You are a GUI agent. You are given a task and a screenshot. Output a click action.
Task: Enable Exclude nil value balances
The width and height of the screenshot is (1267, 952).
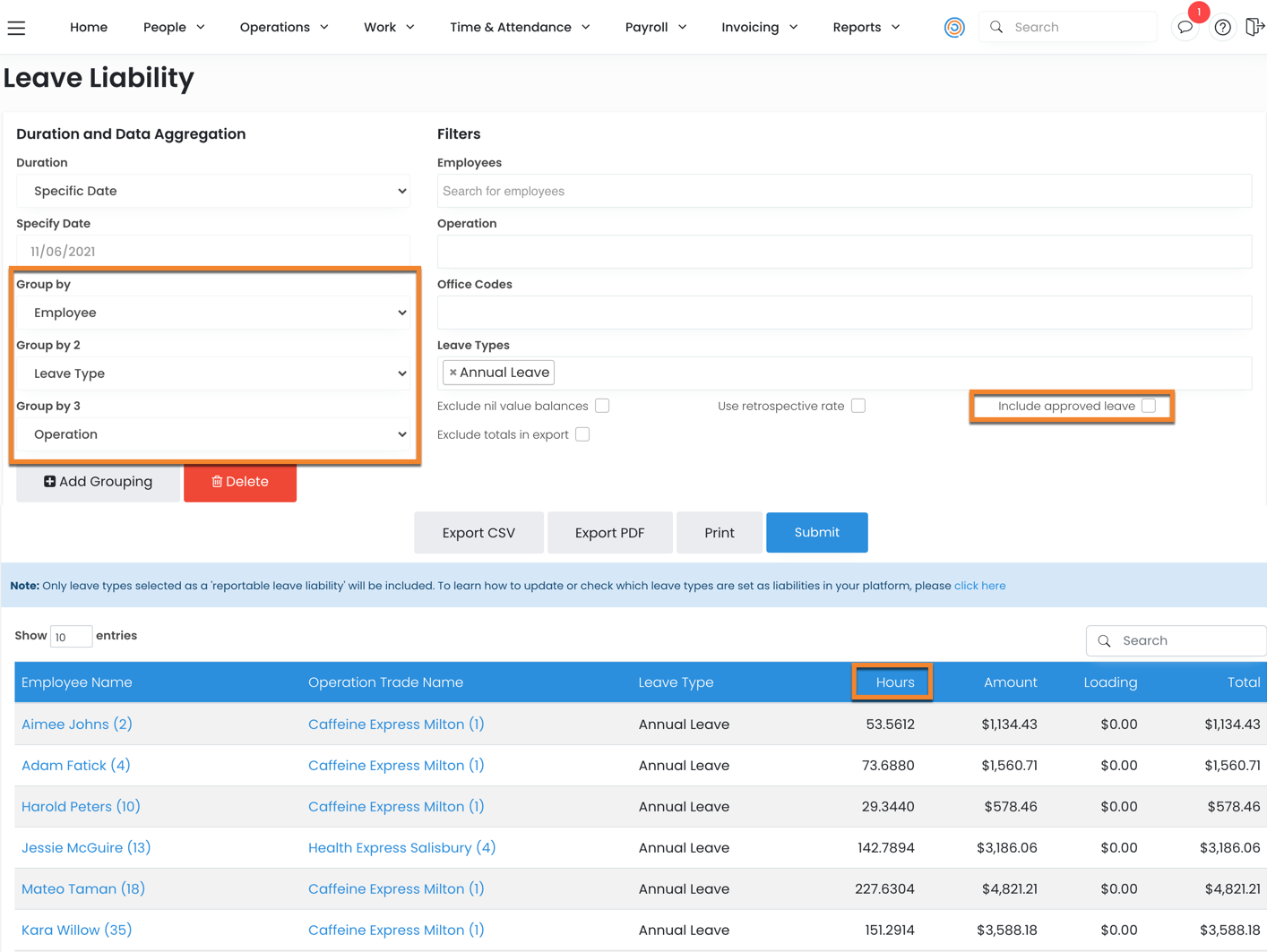click(602, 406)
